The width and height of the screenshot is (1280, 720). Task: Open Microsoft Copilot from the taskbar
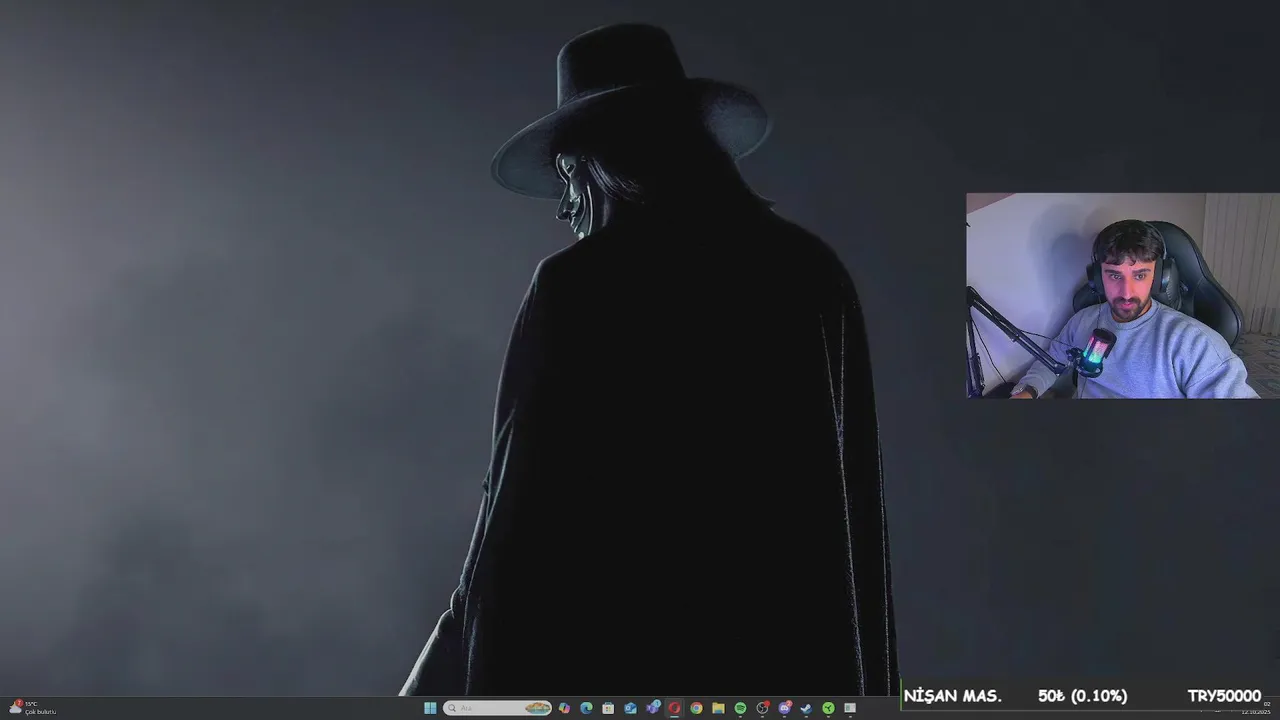tap(564, 708)
